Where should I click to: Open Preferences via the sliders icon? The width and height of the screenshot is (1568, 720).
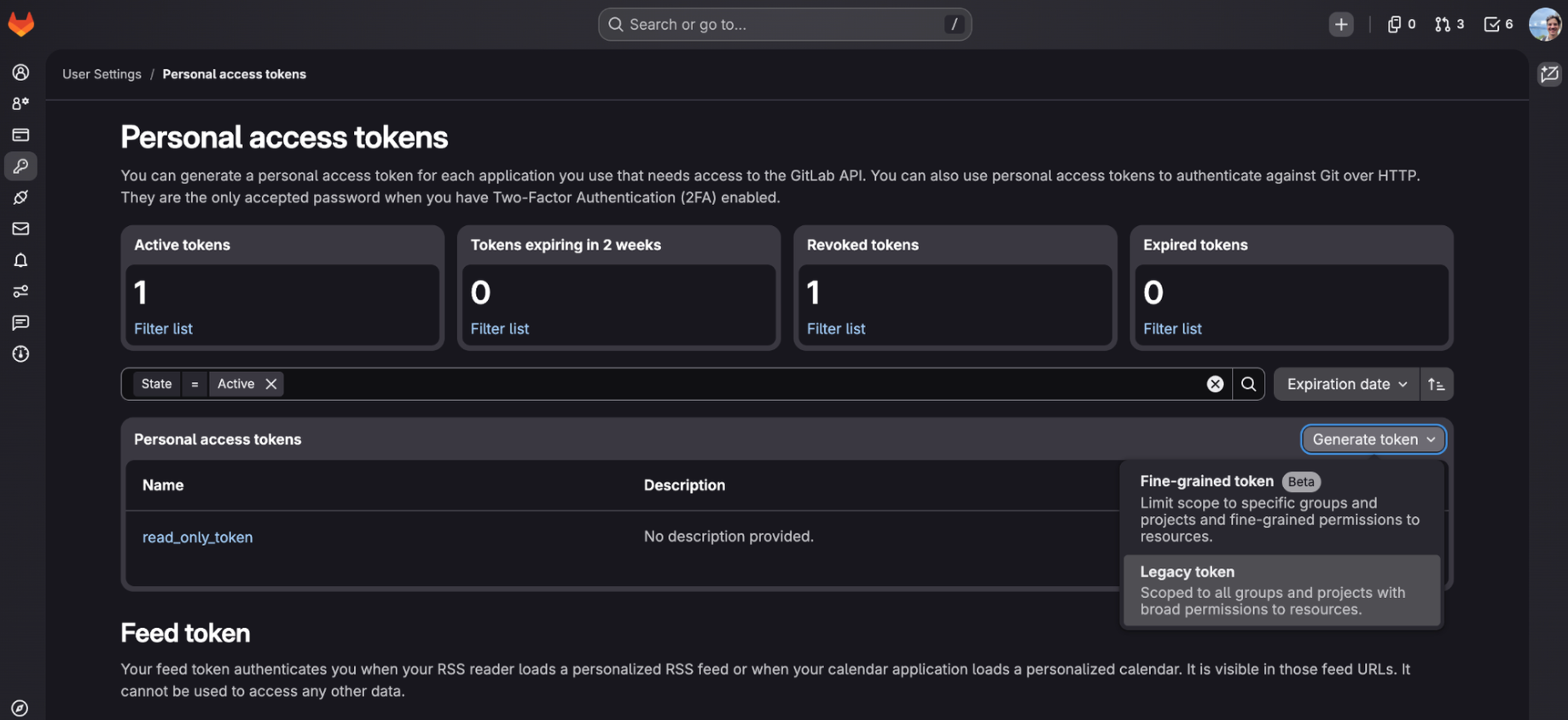tap(20, 292)
